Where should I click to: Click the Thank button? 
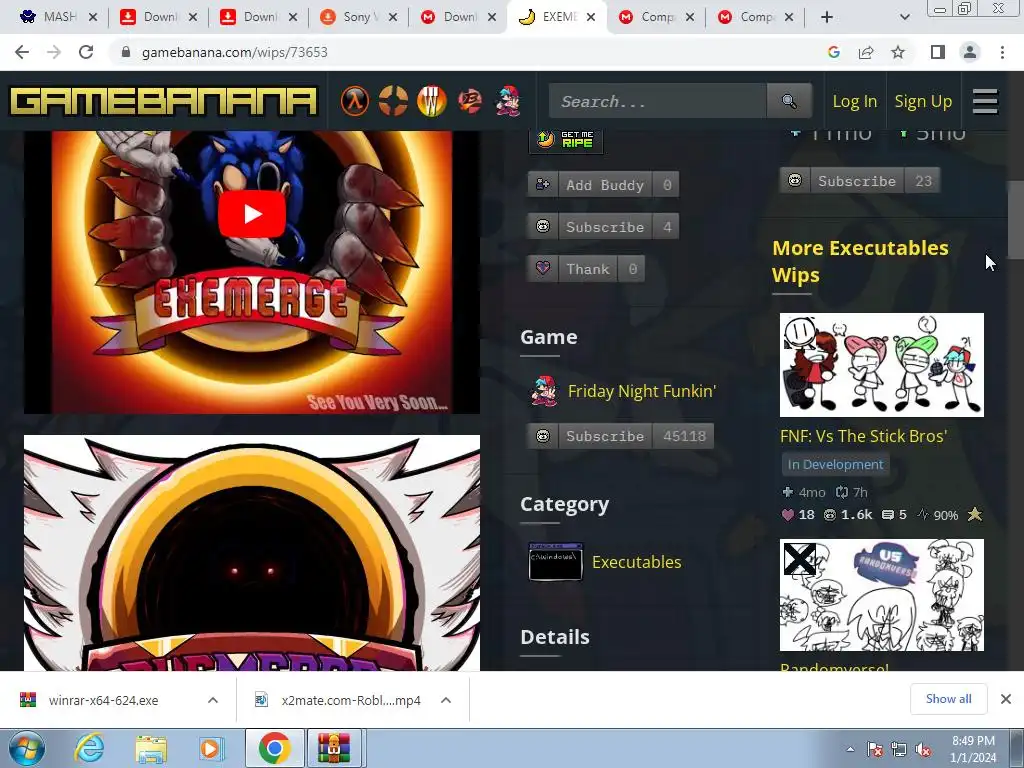586,268
